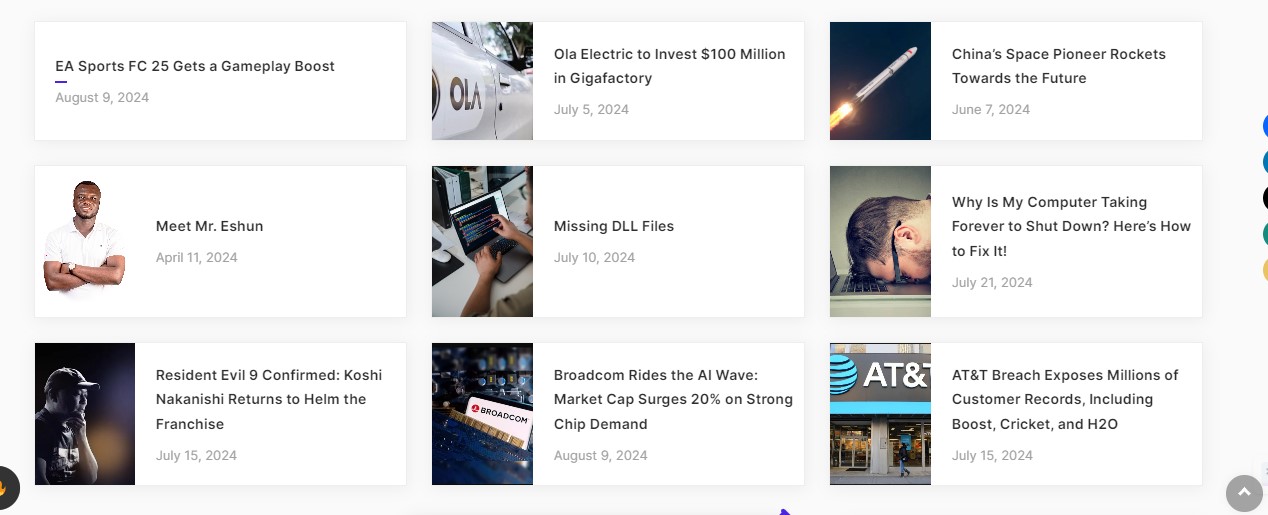Click the black share button on the right edge
Image resolution: width=1268 pixels, height=515 pixels.
click(1264, 197)
